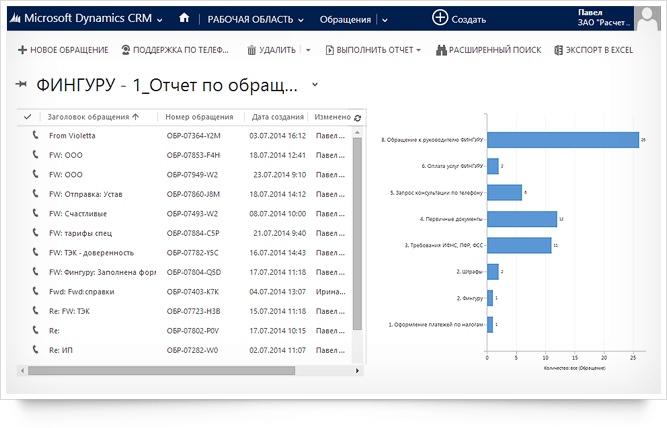Sort by Изменено column header
The image size is (667, 428).
pyautogui.click(x=333, y=117)
